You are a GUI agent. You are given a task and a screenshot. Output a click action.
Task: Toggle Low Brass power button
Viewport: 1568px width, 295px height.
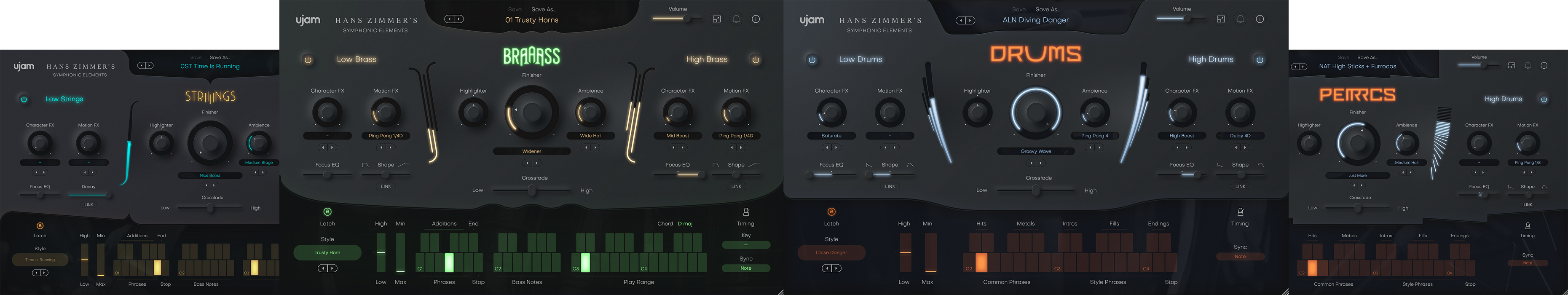[308, 59]
